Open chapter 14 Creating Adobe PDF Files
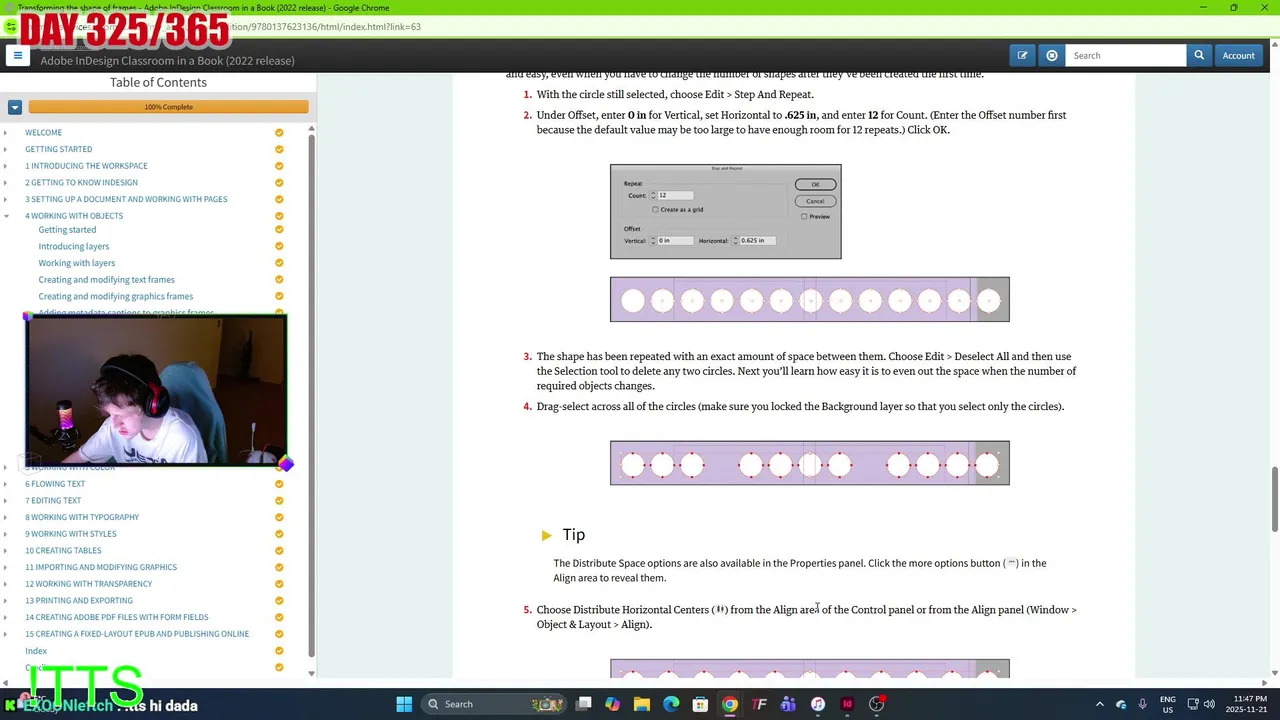This screenshot has height=720, width=1280. [x=116, y=617]
